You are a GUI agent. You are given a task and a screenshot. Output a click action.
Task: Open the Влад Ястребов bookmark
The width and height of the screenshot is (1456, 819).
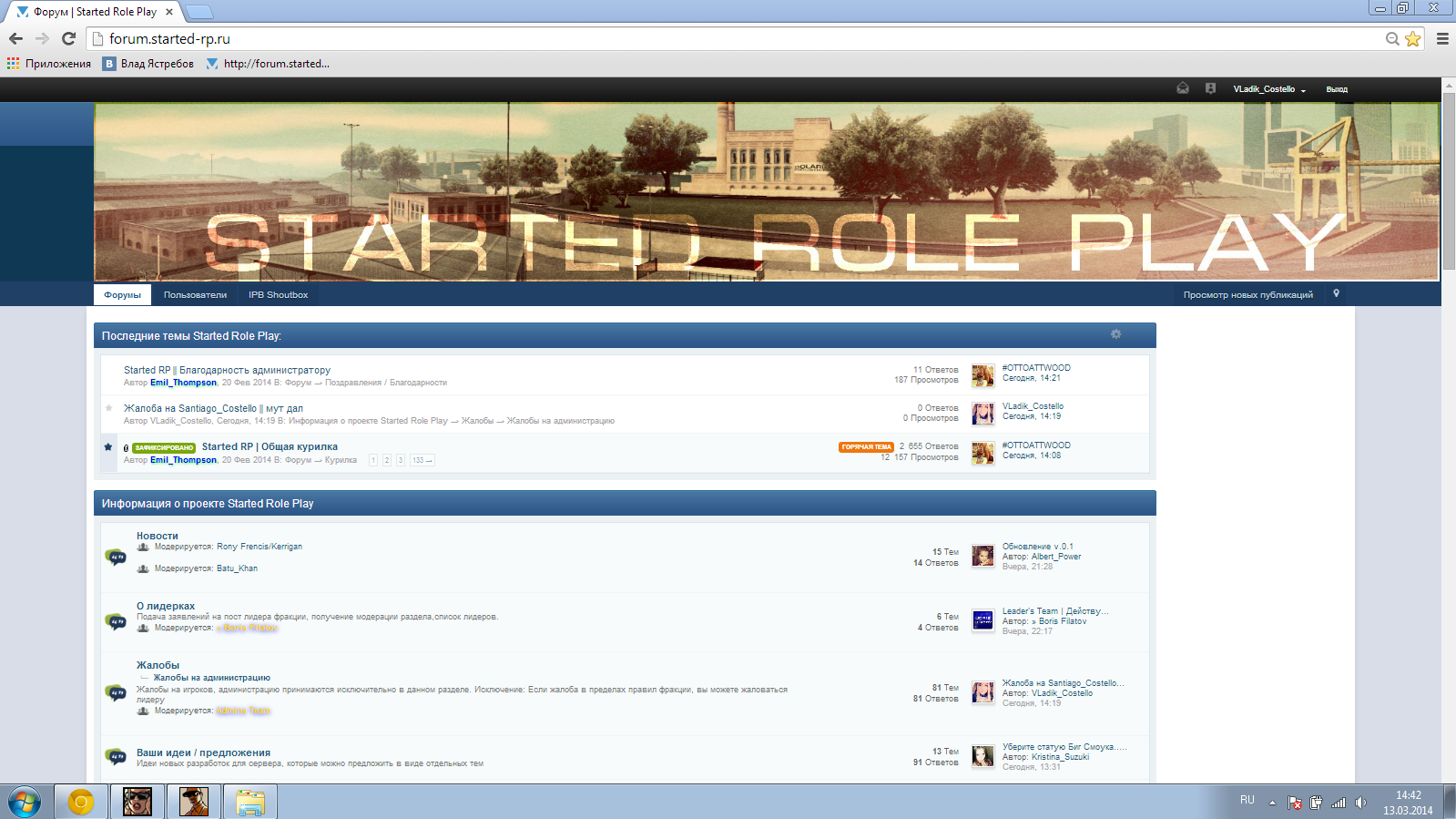pos(148,64)
